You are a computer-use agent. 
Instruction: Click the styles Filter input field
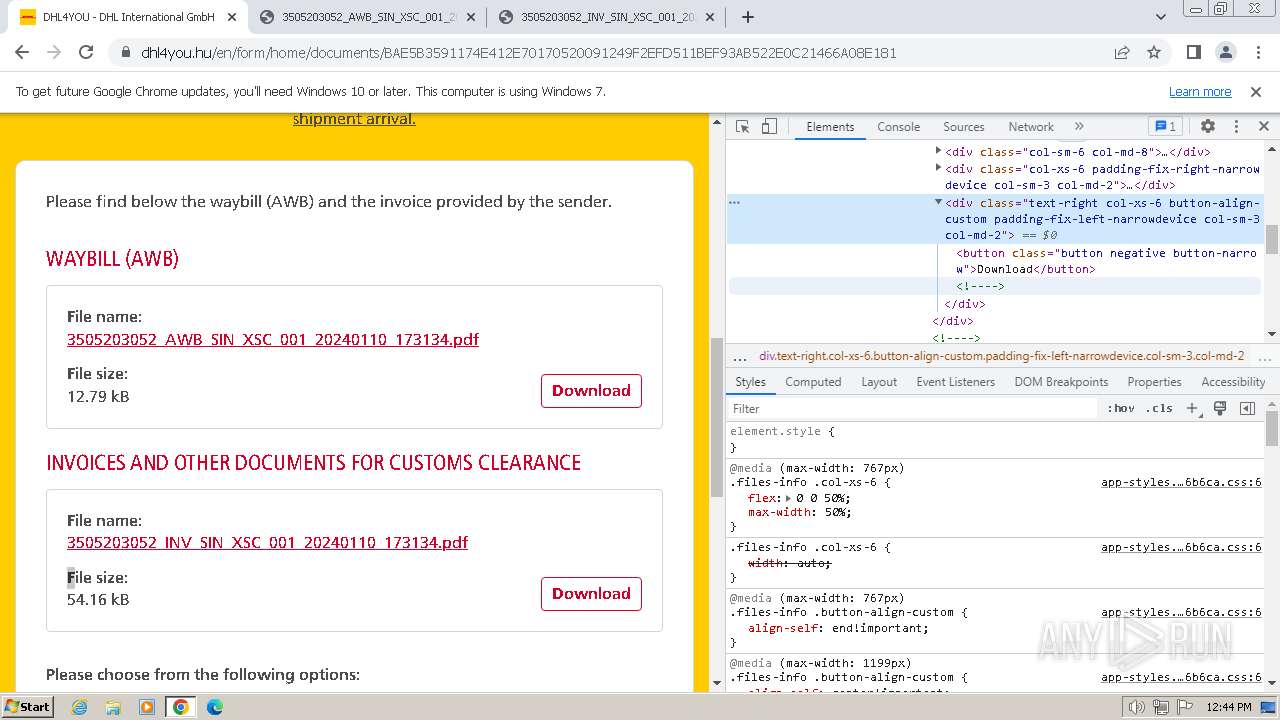click(x=912, y=409)
